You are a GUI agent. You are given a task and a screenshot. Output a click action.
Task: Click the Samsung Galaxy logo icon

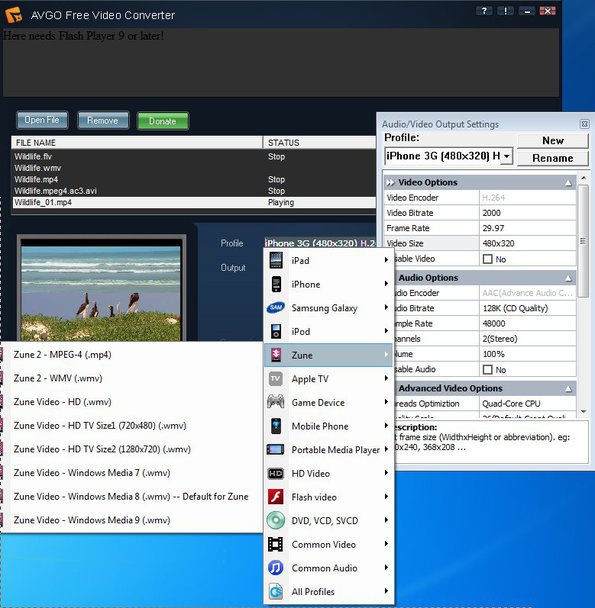pyautogui.click(x=276, y=308)
